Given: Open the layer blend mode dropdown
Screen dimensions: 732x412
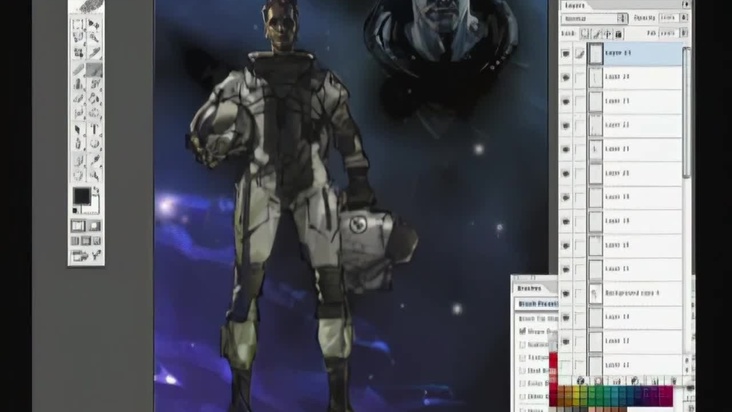Looking at the screenshot, I should tap(594, 19).
